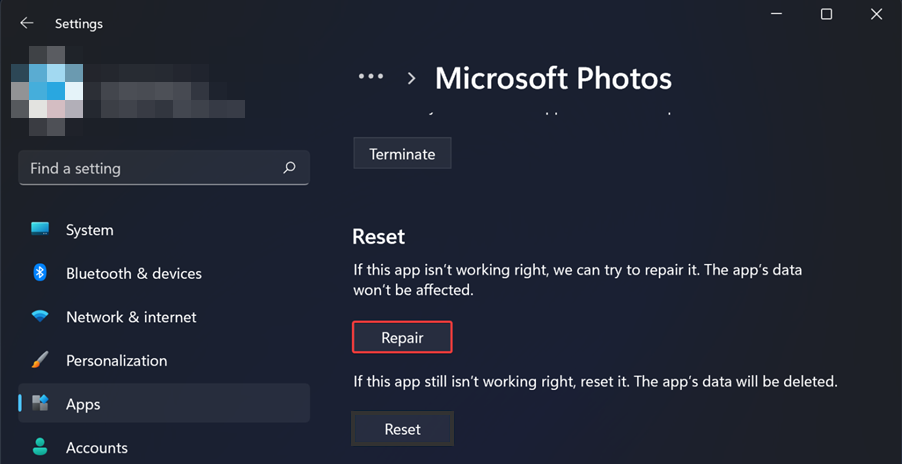Screen dimensions: 902x464
Task: Open the breadcrumb ellipsis menu
Action: tap(371, 77)
